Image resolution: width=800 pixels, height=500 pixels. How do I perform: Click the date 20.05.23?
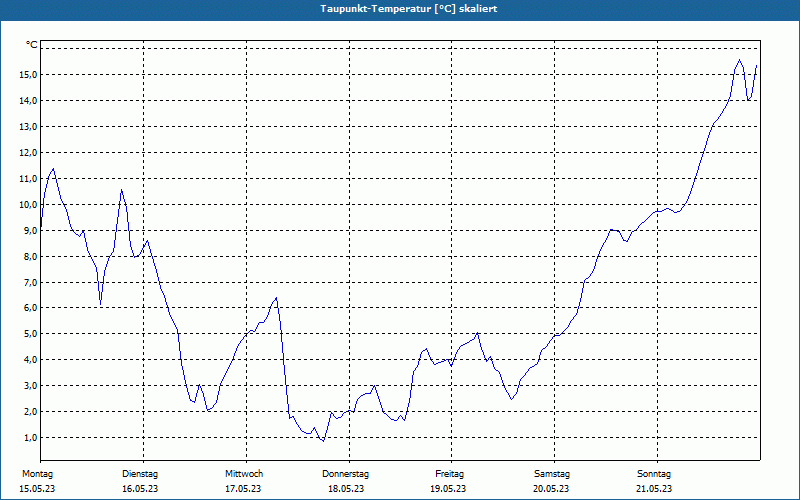point(552,489)
